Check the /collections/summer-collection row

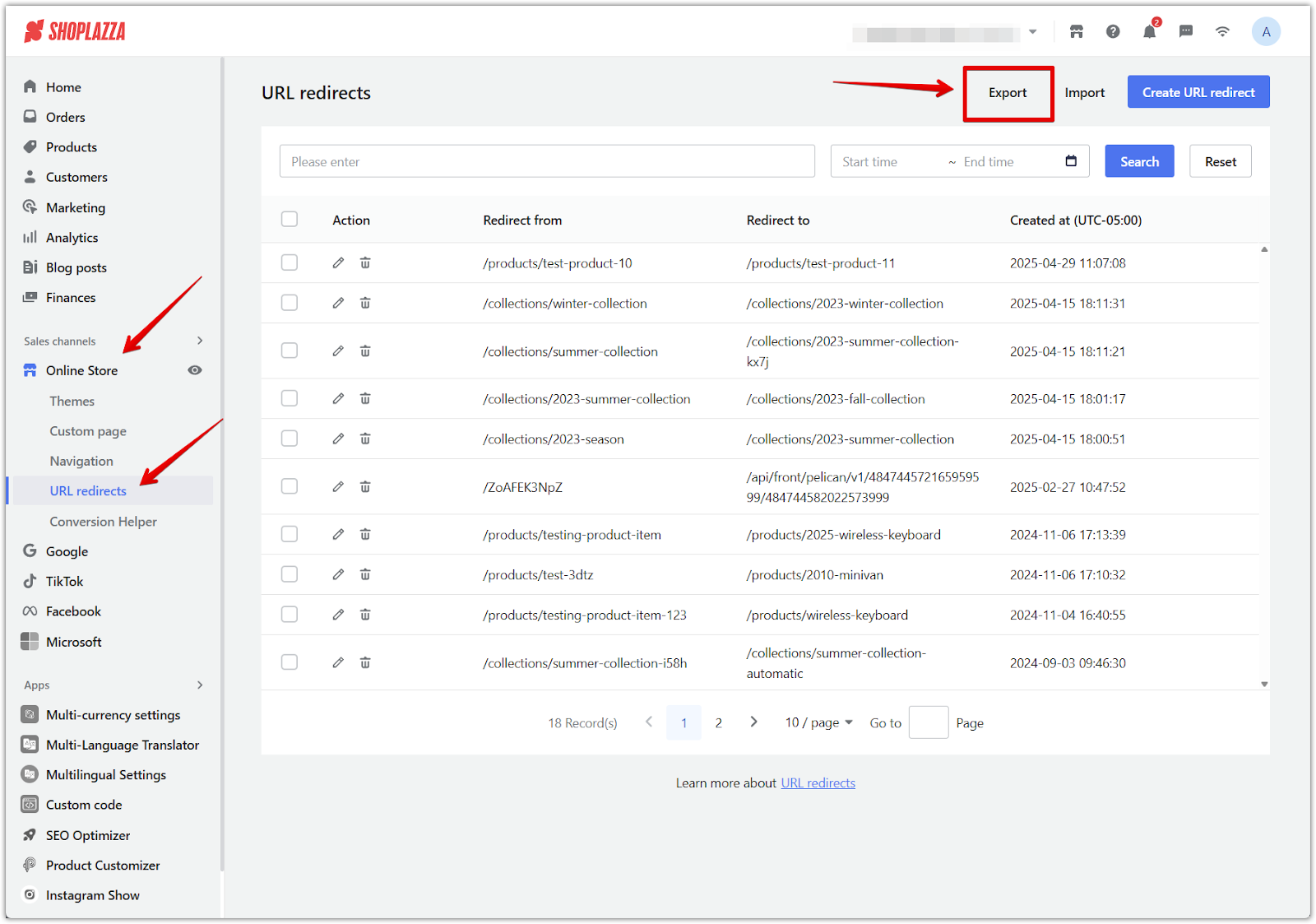pyautogui.click(x=290, y=351)
